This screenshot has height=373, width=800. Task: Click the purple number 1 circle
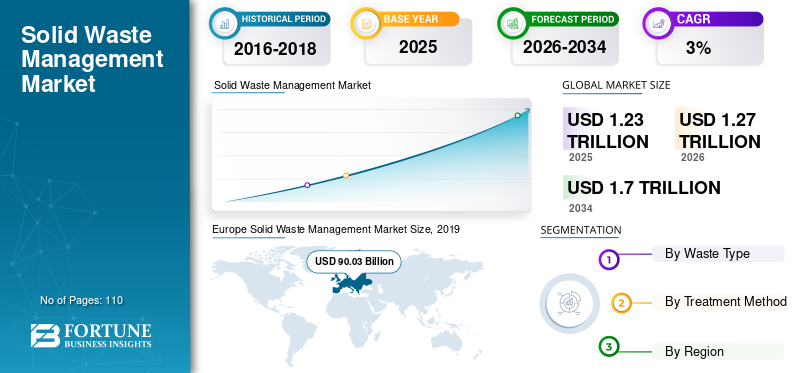(x=608, y=260)
